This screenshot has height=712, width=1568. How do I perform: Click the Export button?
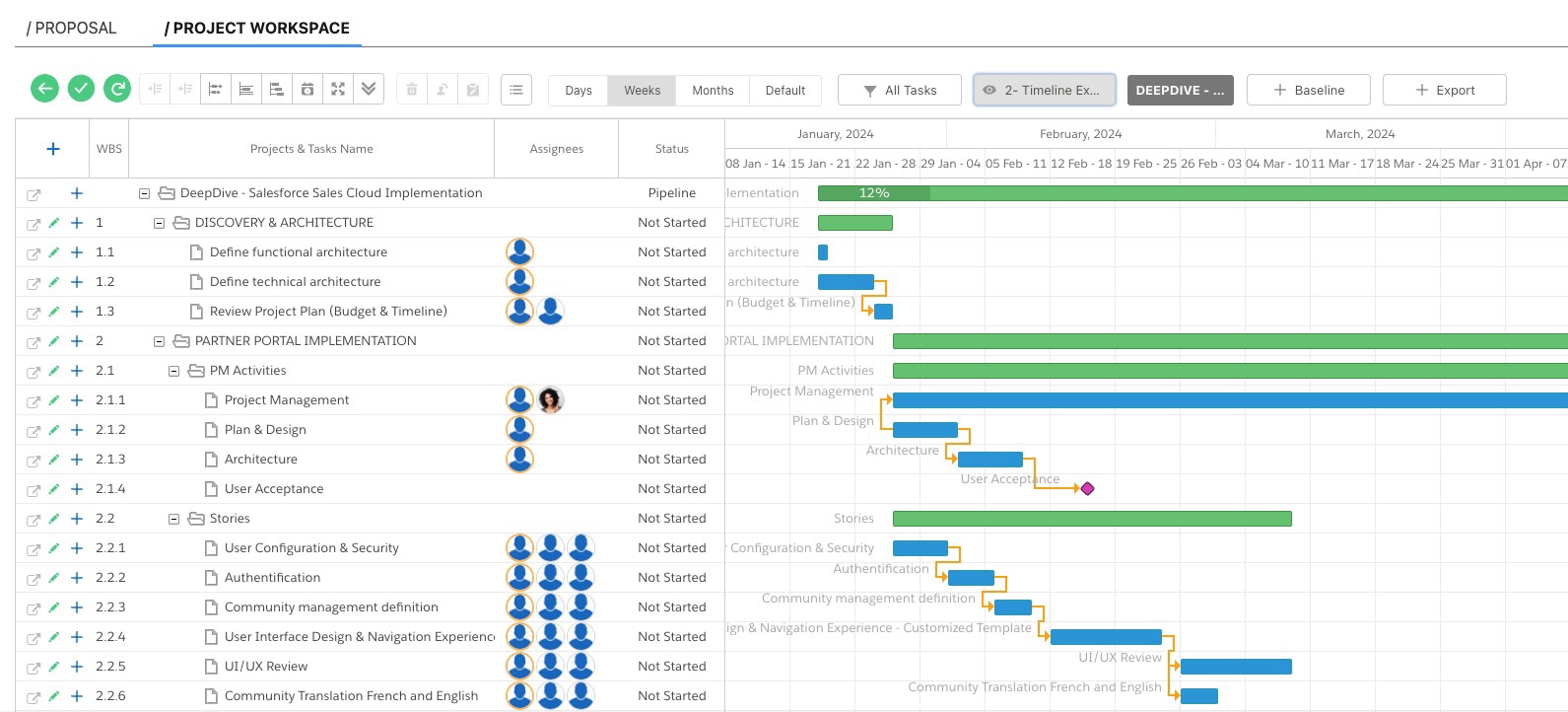(1445, 90)
